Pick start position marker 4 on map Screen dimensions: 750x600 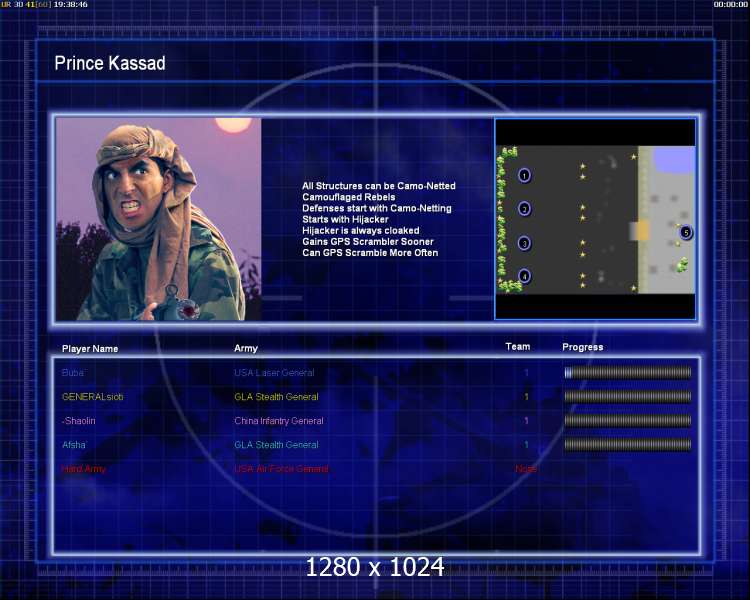click(x=525, y=277)
